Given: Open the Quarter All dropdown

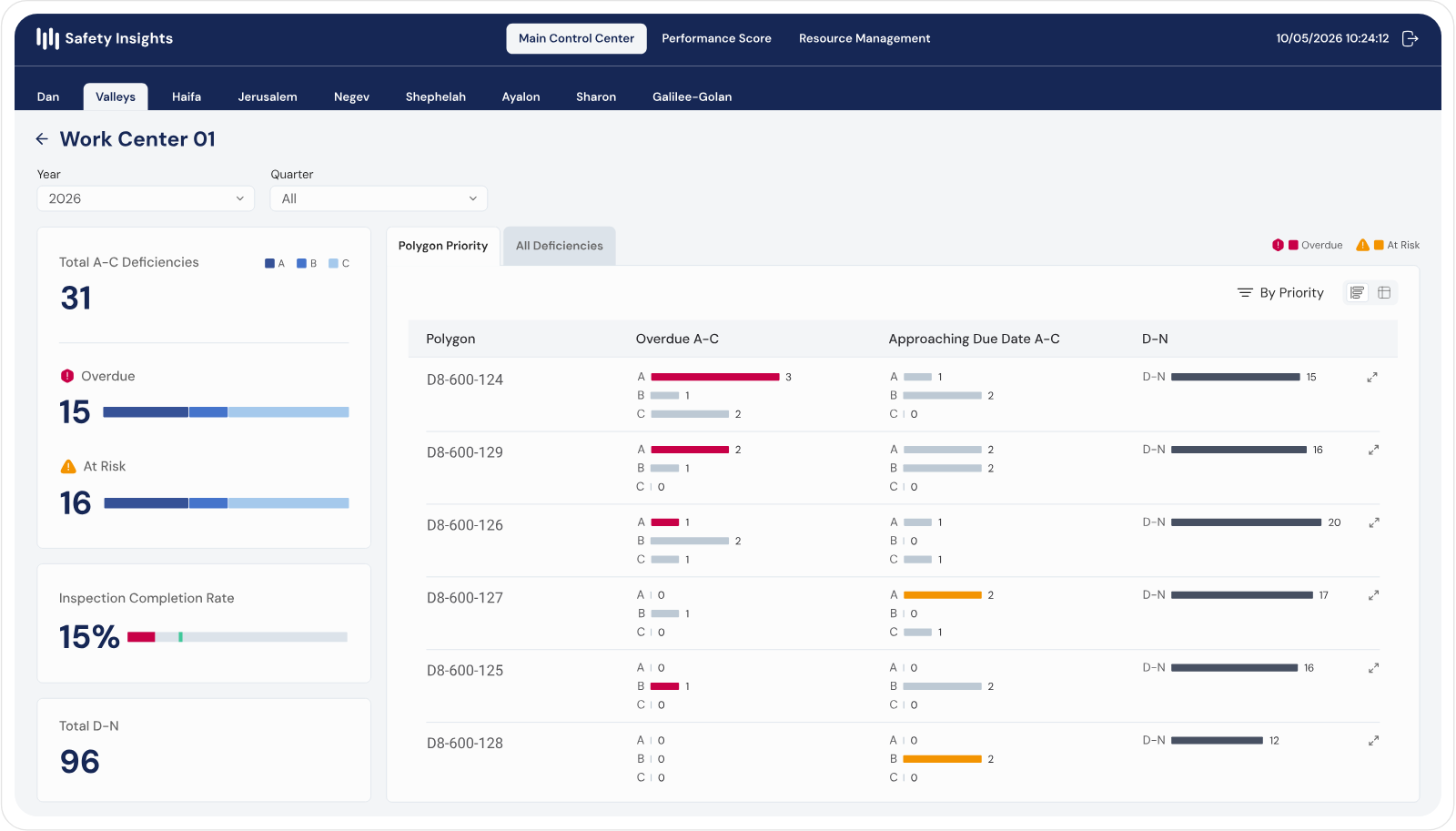Looking at the screenshot, I should [x=379, y=198].
